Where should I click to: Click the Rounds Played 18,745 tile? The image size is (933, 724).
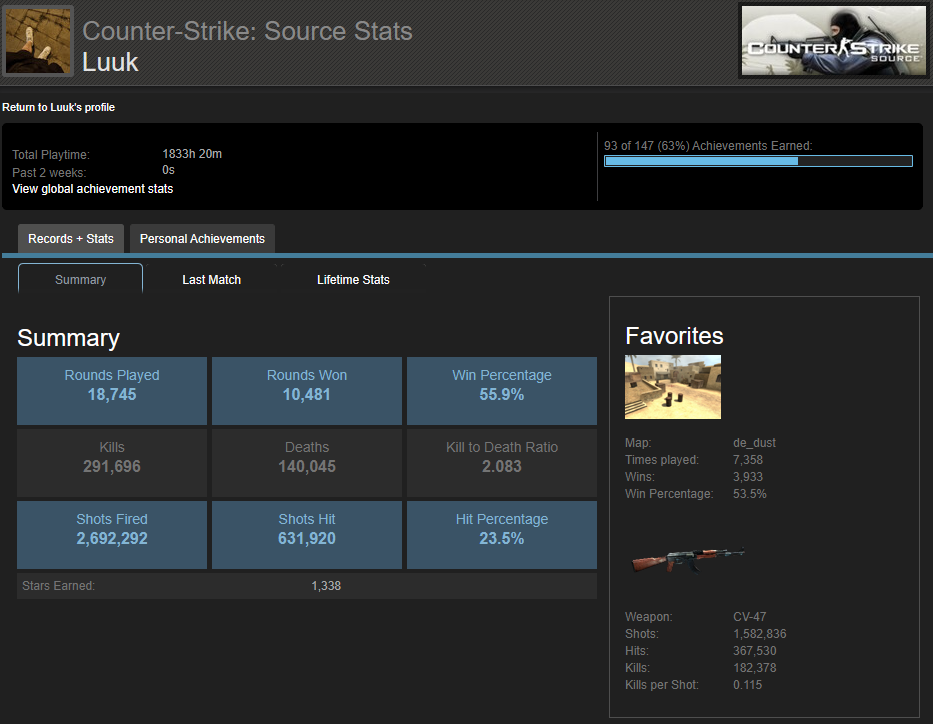point(112,391)
